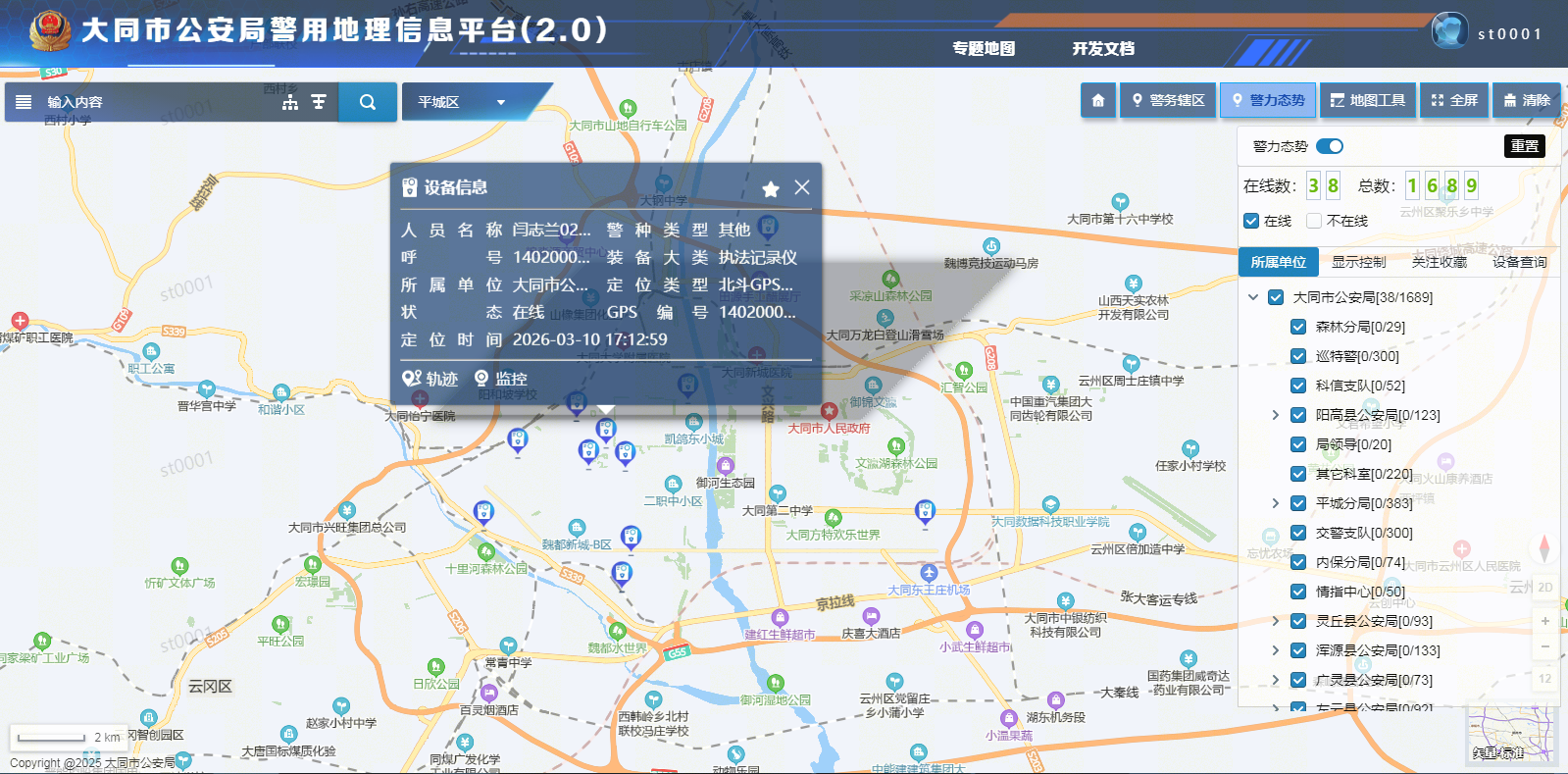Viewport: 1568px width, 774px height.
Task: Uncheck 大同市公安局[38/1689] checkbox
Action: tap(1276, 297)
